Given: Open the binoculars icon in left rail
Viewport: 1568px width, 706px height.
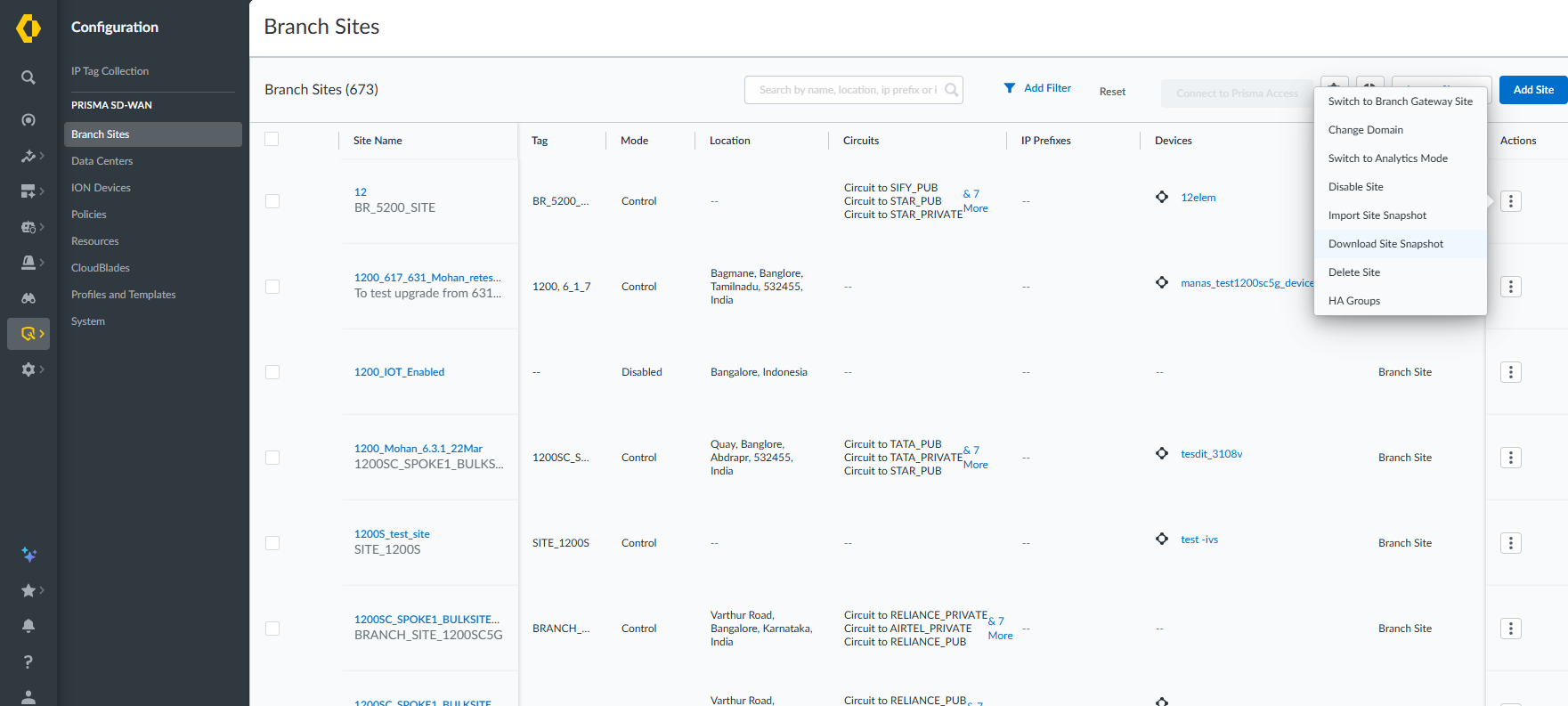Looking at the screenshot, I should [x=28, y=298].
